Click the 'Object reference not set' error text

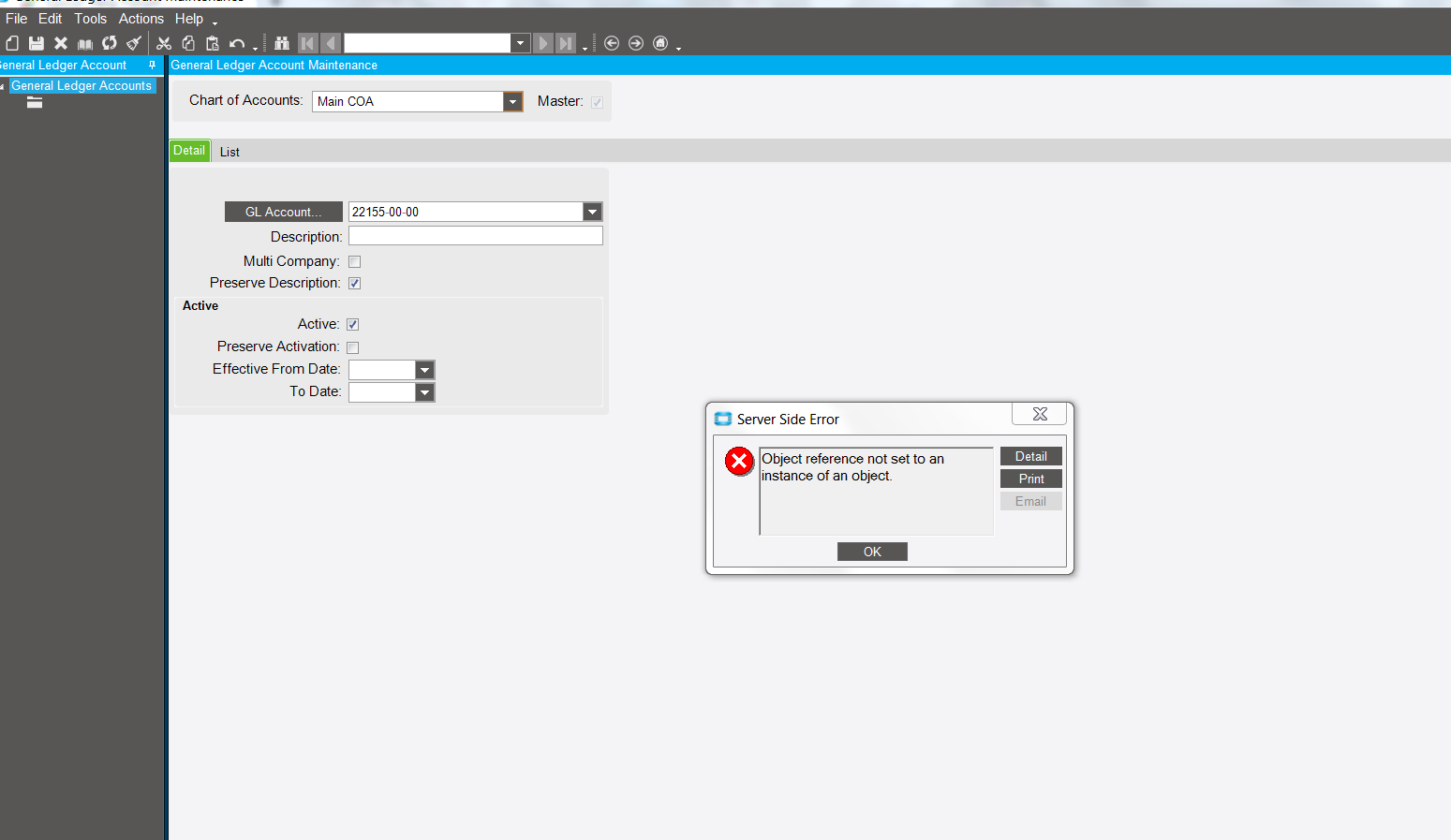point(852,467)
